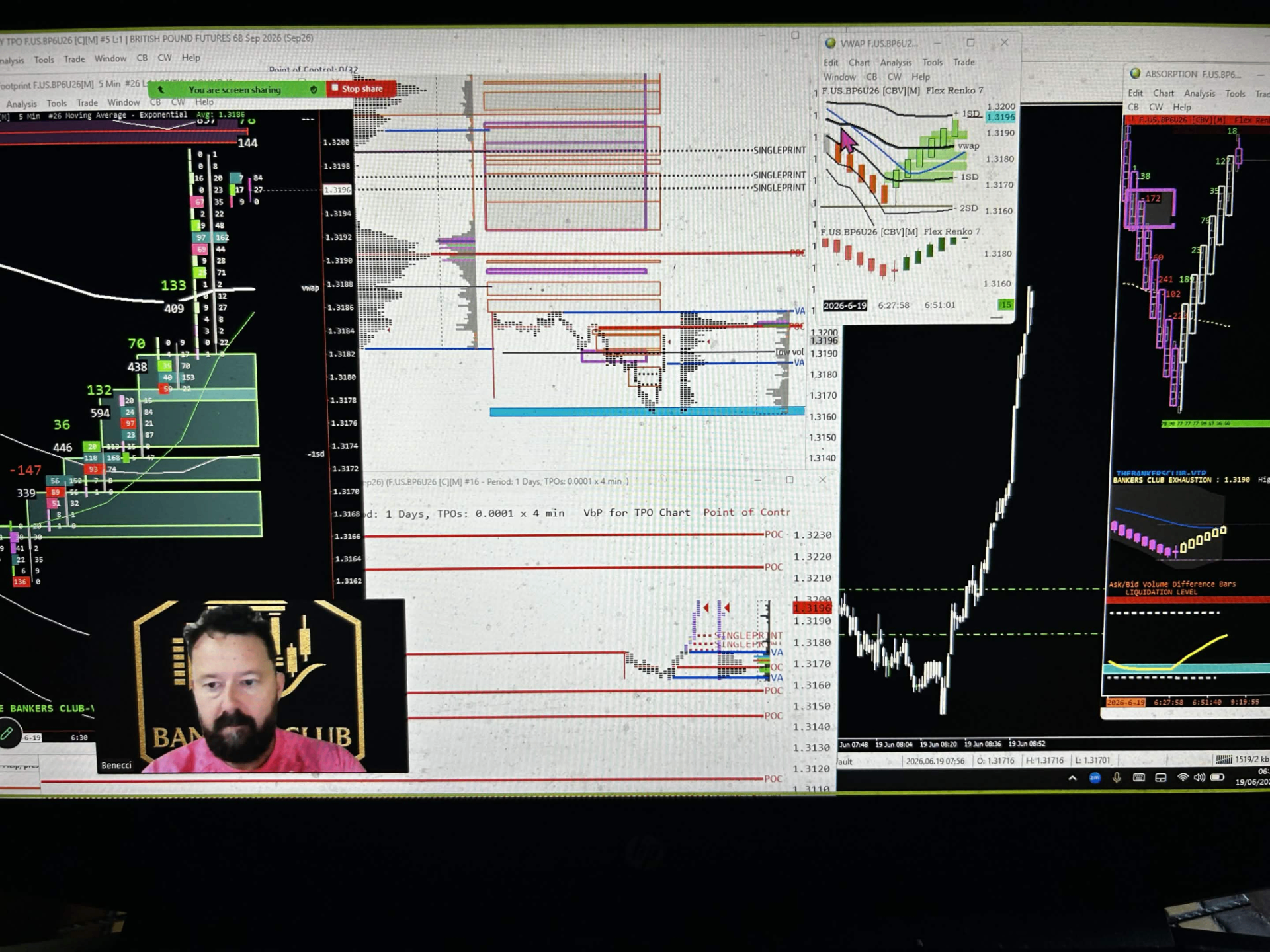Click the 'VbP for TPO Chart' header text
1270x952 pixels.
[636, 512]
